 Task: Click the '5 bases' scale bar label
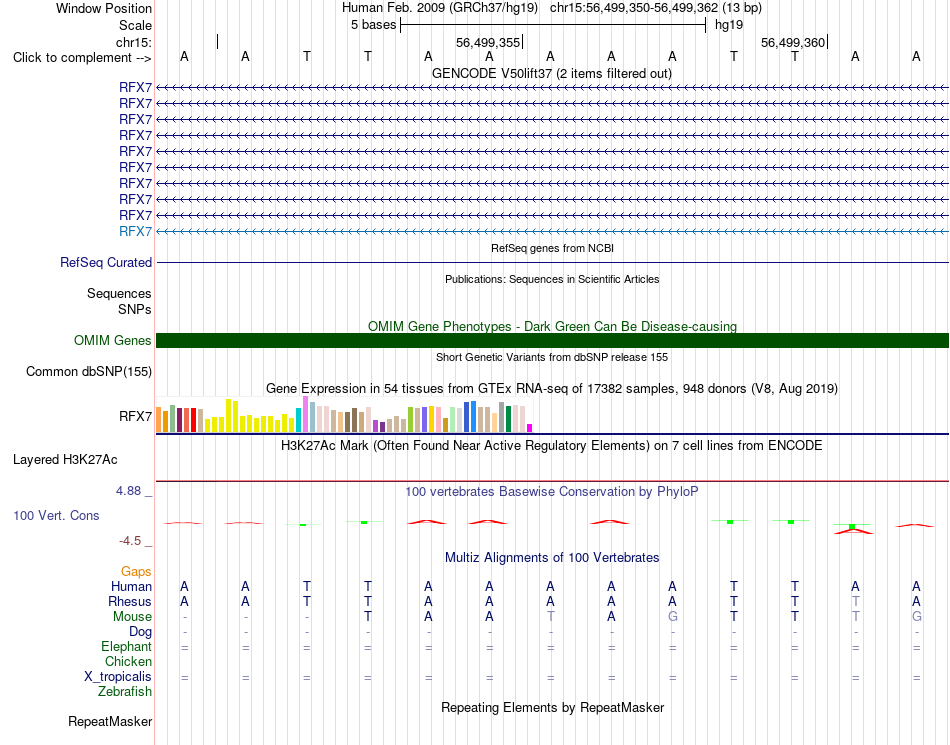click(373, 25)
